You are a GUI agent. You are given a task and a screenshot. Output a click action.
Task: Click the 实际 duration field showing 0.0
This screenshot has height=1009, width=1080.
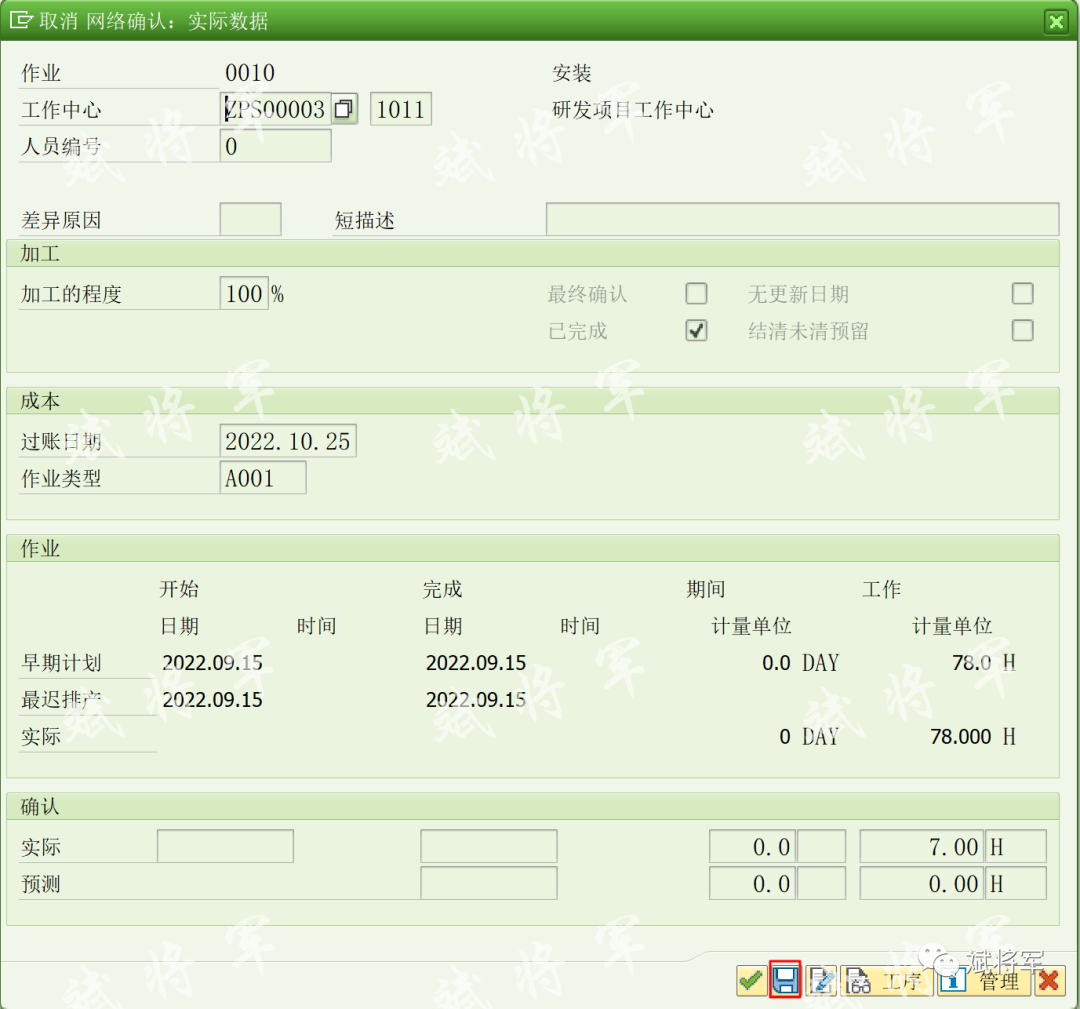[753, 846]
